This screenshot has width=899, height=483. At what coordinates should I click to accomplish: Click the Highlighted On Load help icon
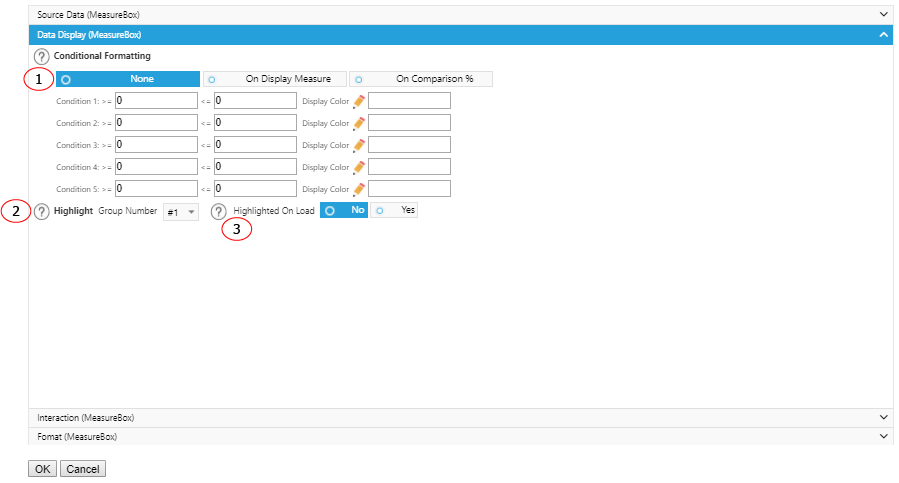point(219,212)
